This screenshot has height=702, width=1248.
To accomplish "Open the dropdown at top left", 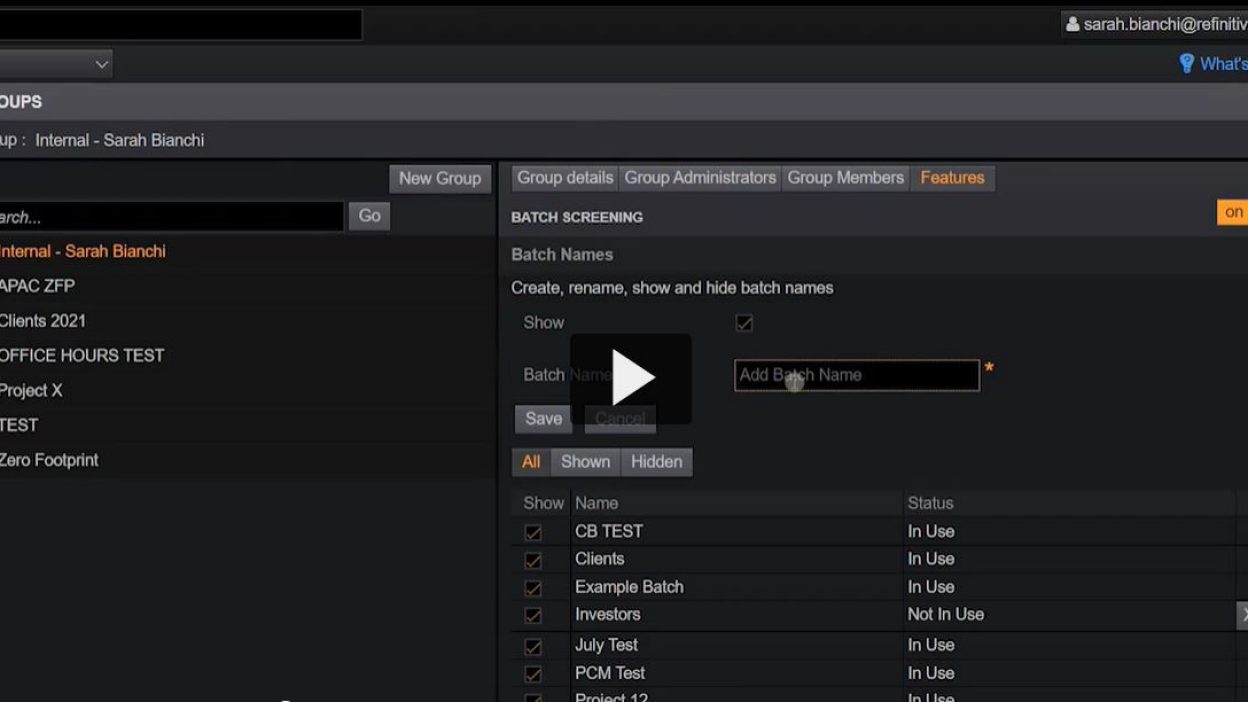I will point(56,64).
